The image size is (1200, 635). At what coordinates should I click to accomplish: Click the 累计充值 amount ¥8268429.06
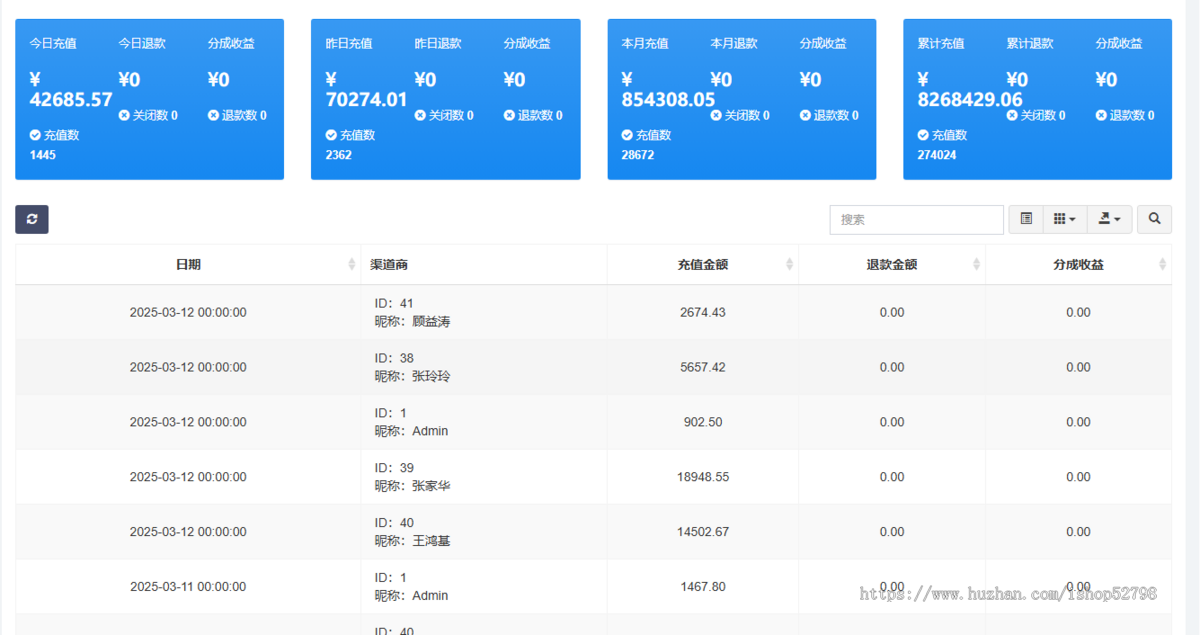coord(970,89)
